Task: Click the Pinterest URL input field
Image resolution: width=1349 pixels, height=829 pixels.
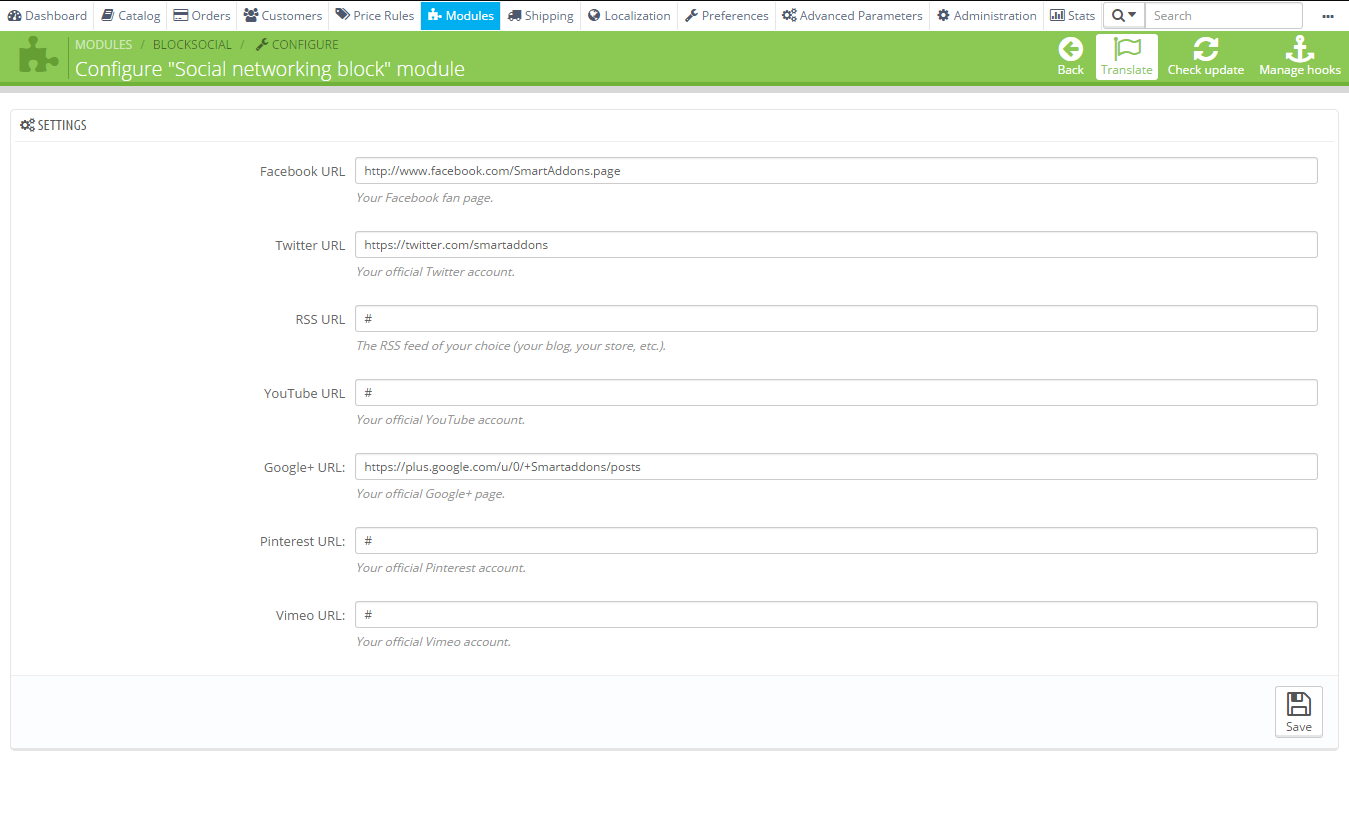Action: click(836, 541)
